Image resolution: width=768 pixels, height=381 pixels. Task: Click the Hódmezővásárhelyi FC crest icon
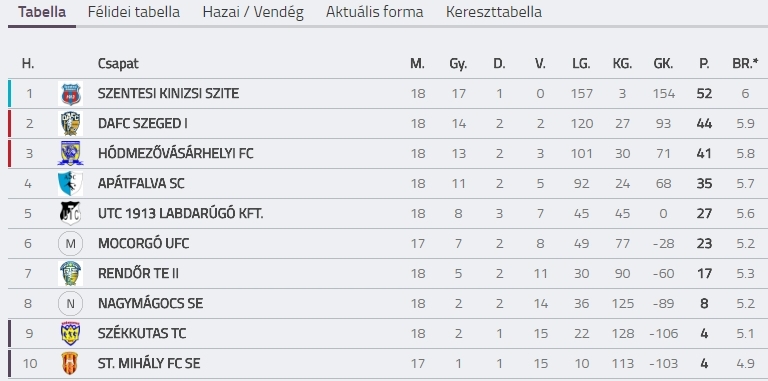70,153
